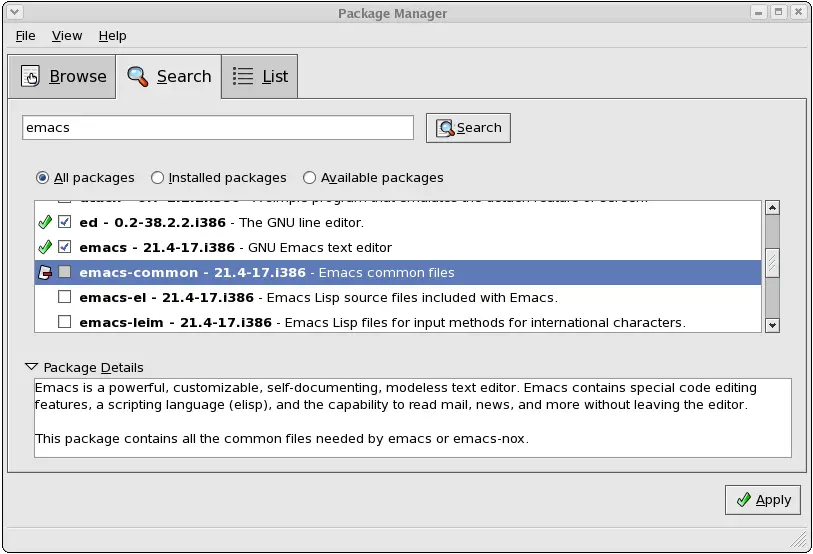This screenshot has width=813, height=554.
Task: Open the File menu
Action: tap(25, 36)
